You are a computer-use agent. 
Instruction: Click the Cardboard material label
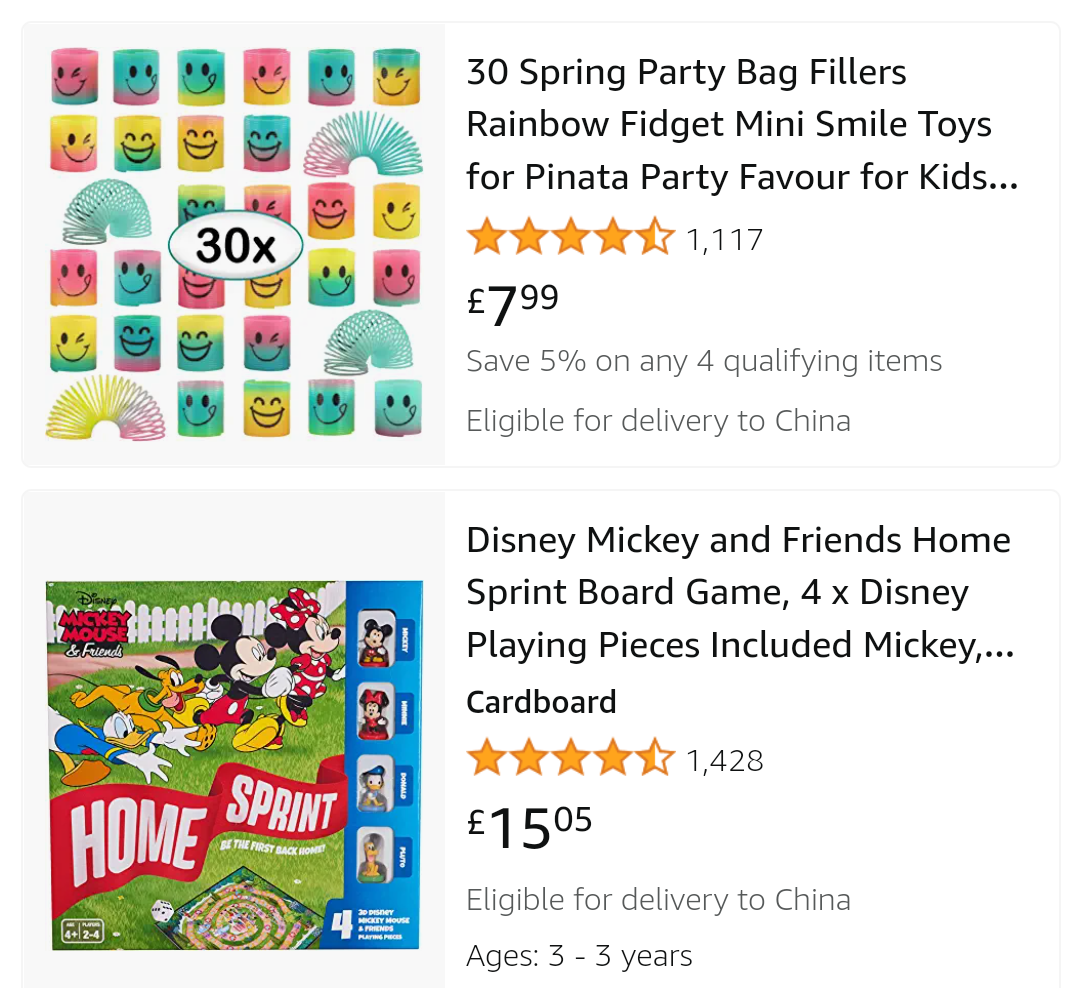pyautogui.click(x=541, y=702)
